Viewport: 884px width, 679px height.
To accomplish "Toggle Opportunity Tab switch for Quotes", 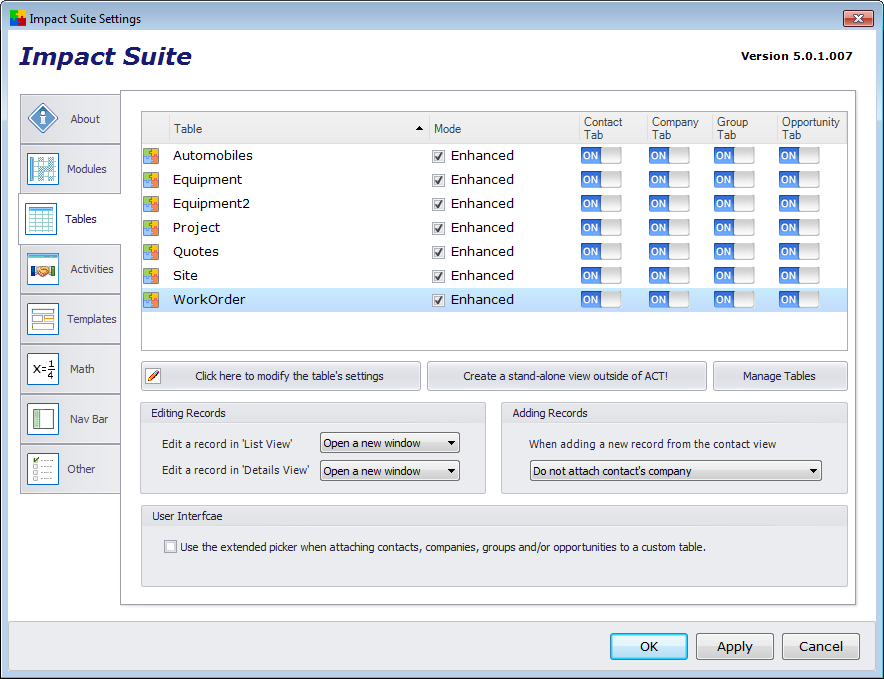I will click(x=799, y=252).
